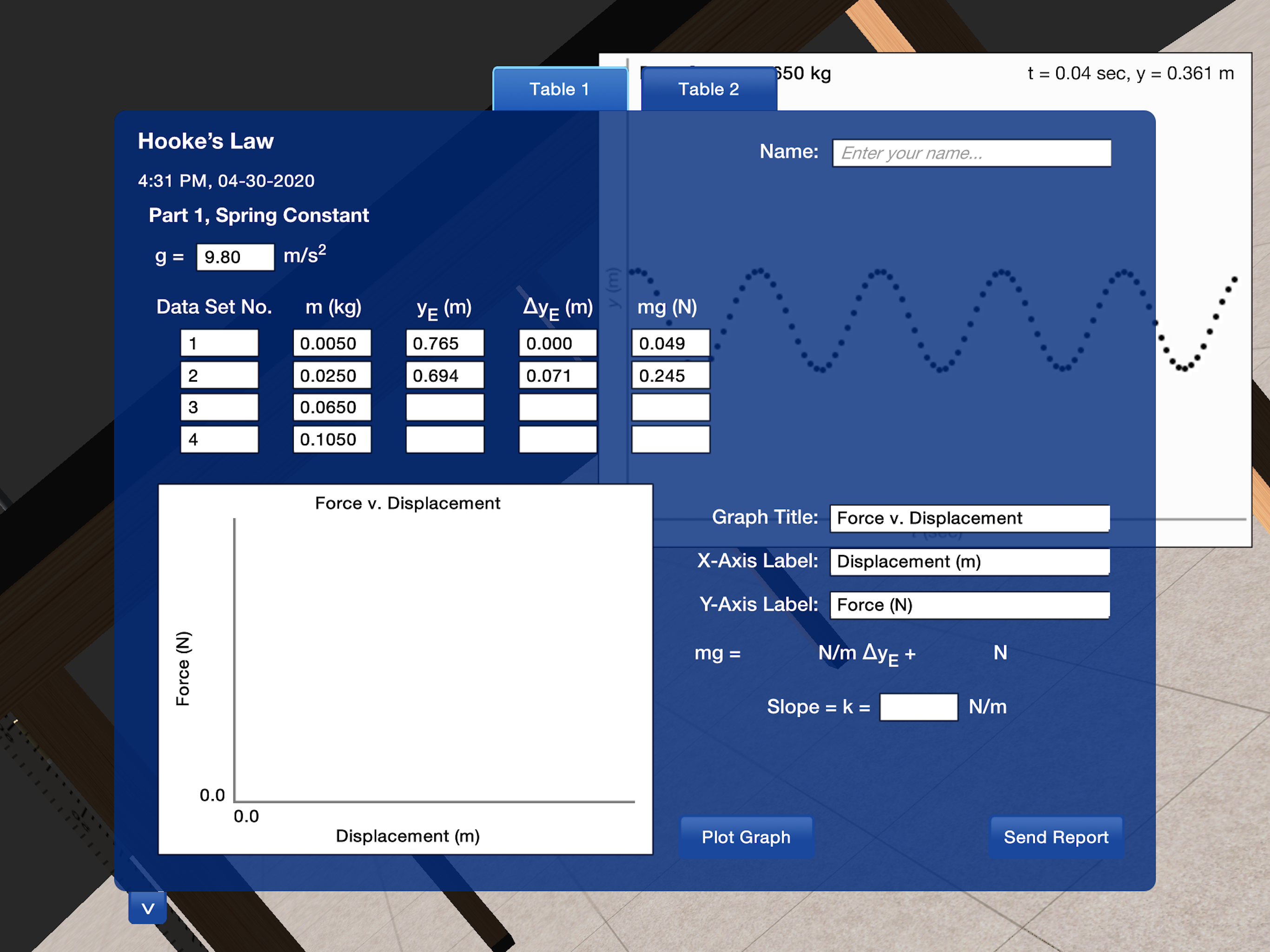Click empty yE field for data set 3
This screenshot has width=1270, height=952.
tap(445, 407)
